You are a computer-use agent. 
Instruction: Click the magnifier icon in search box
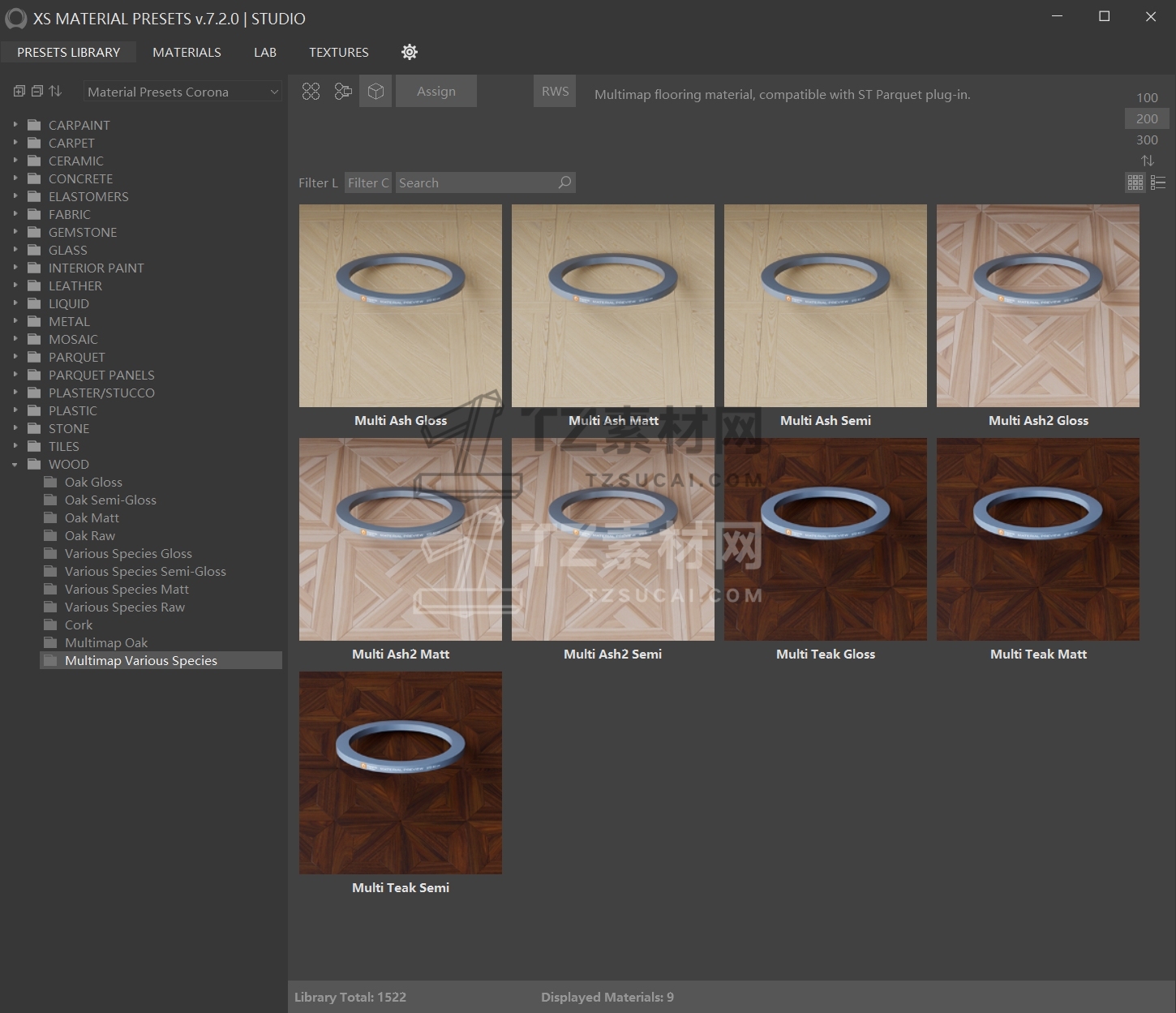click(x=564, y=182)
